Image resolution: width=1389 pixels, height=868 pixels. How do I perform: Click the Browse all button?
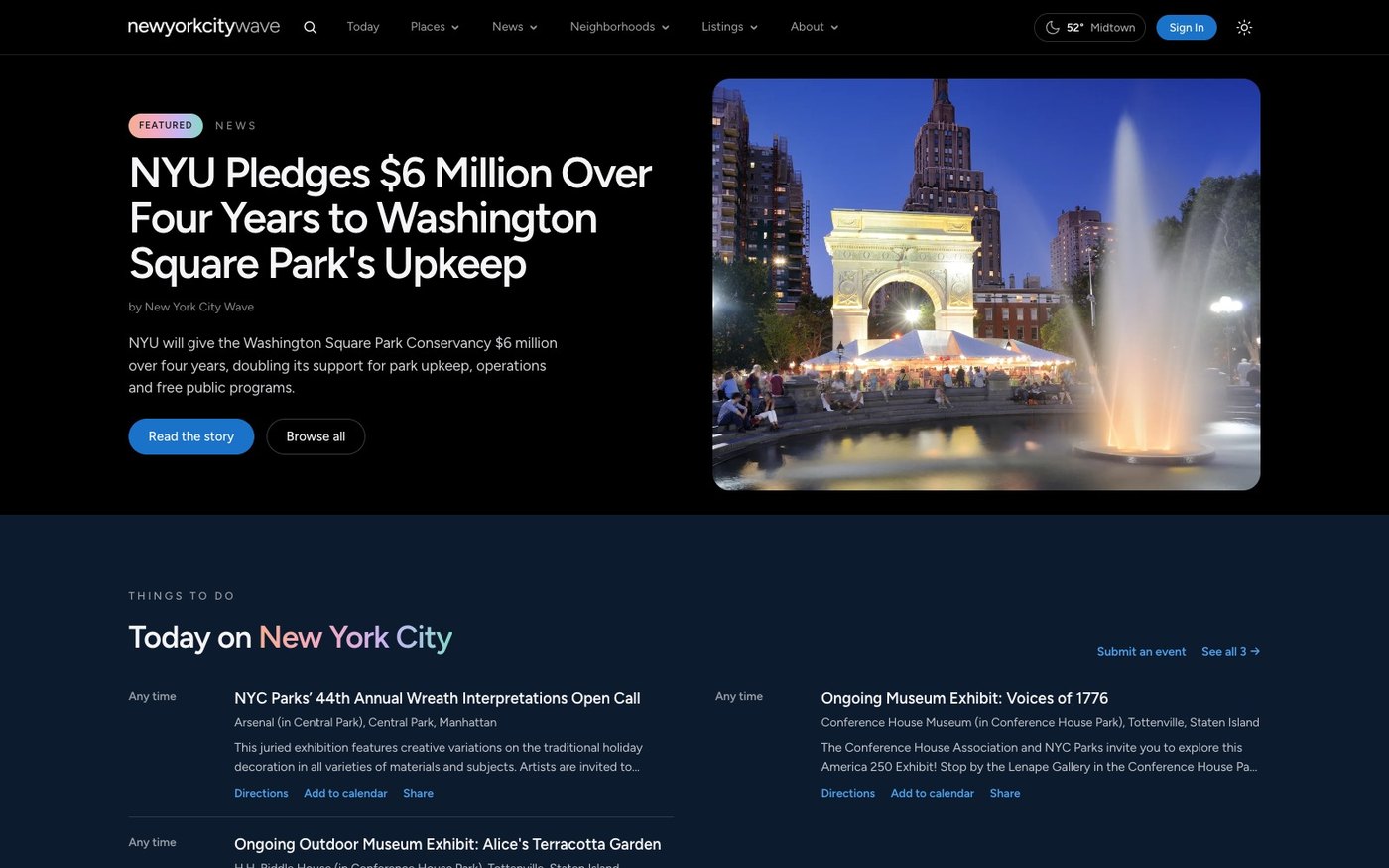click(316, 436)
